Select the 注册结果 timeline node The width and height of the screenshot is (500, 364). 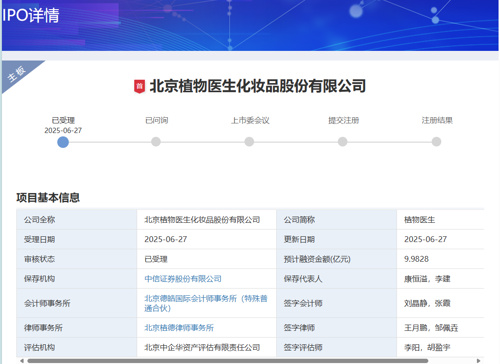coord(436,142)
